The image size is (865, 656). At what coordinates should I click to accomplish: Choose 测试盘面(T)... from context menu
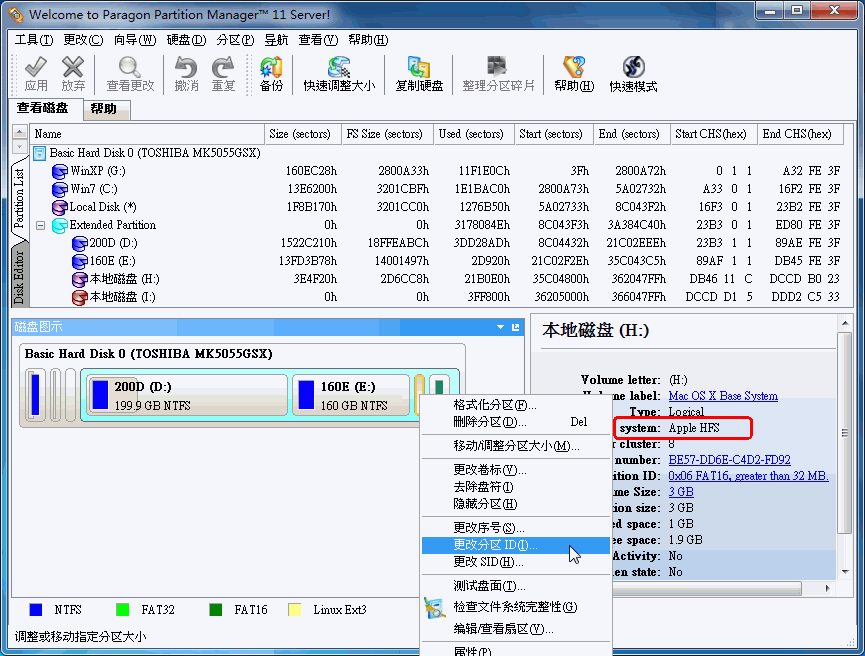[x=516, y=586]
